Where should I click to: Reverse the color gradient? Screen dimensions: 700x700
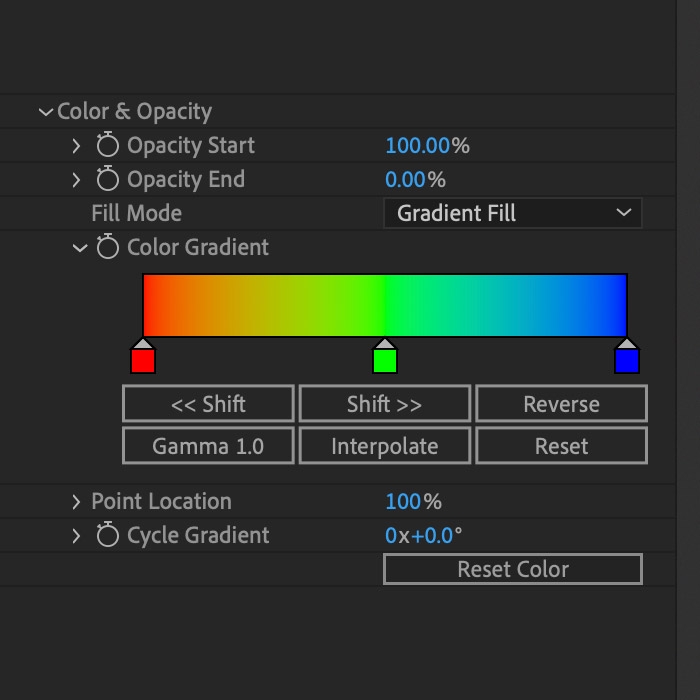[562, 404]
